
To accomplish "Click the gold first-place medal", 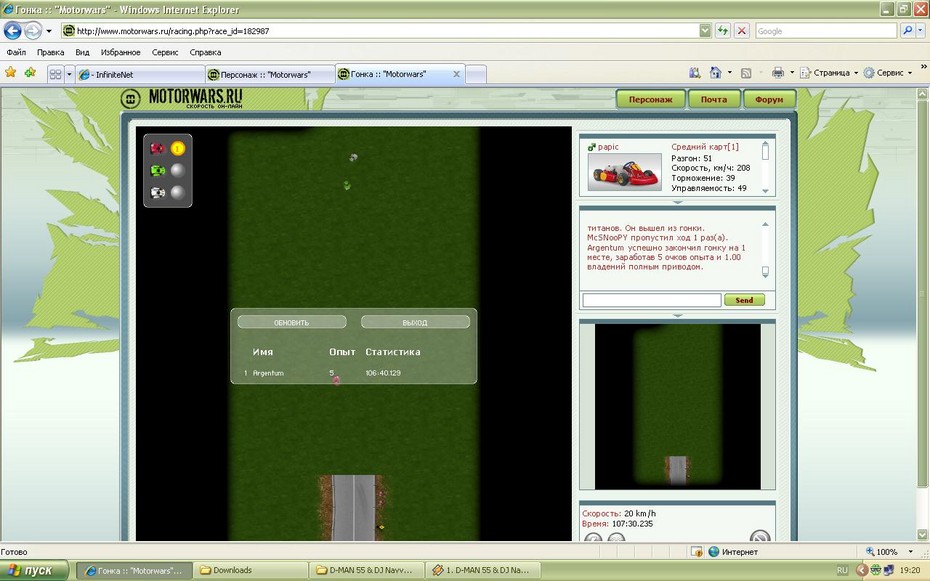I will pyautogui.click(x=178, y=148).
